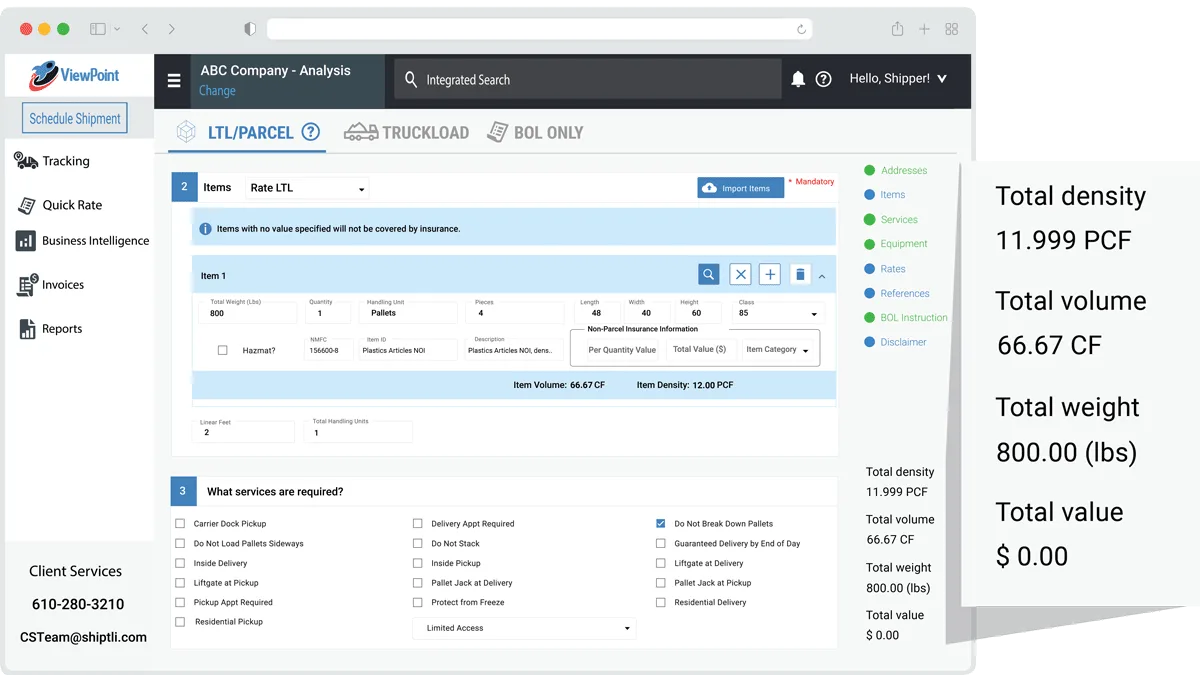This screenshot has height=675, width=1200.
Task: Add a new item with plus icon
Action: point(769,274)
